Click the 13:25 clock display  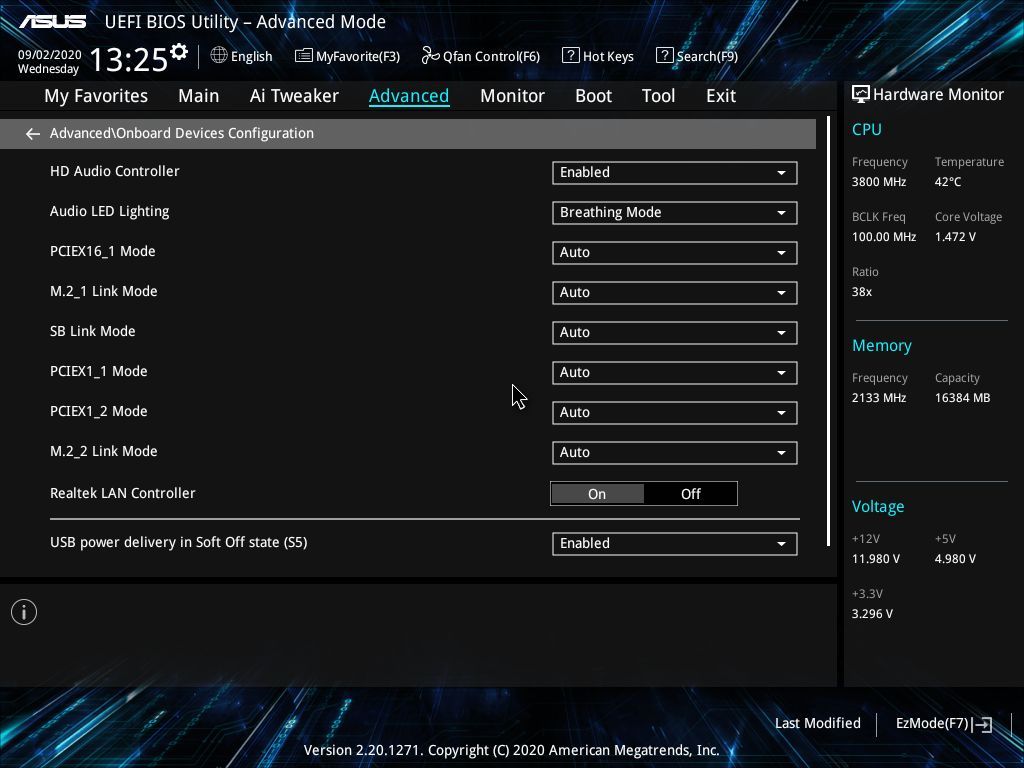(129, 60)
